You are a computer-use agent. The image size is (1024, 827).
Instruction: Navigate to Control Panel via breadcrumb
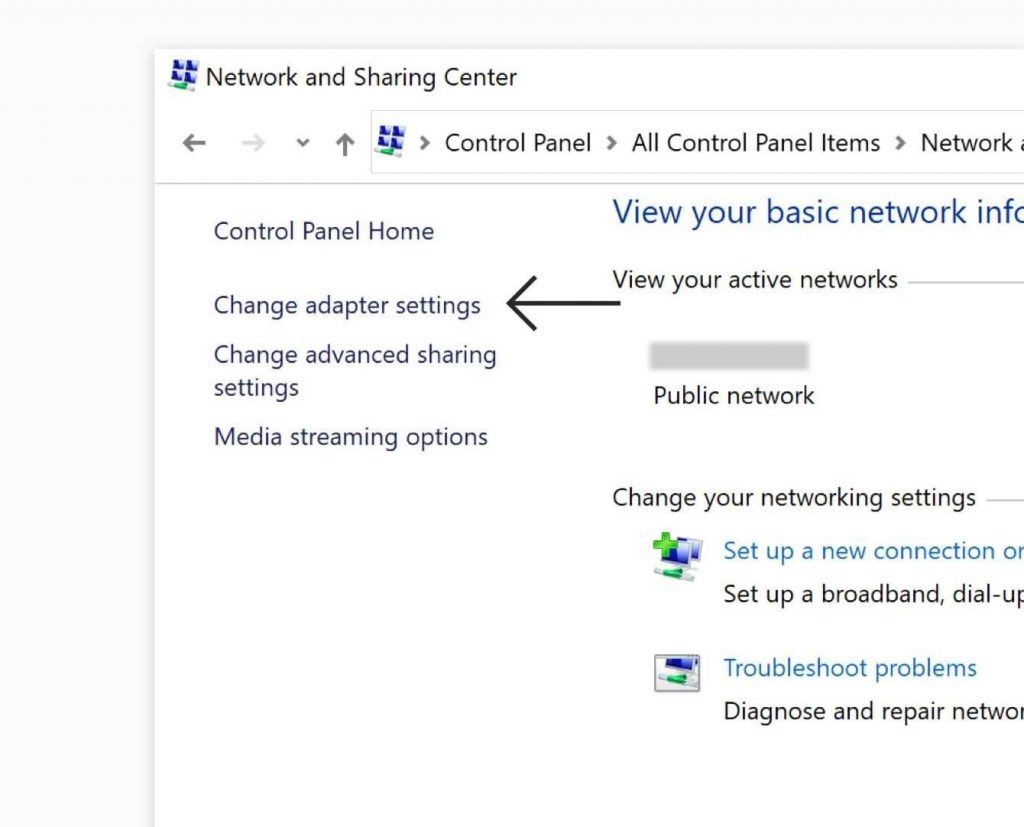coord(518,143)
